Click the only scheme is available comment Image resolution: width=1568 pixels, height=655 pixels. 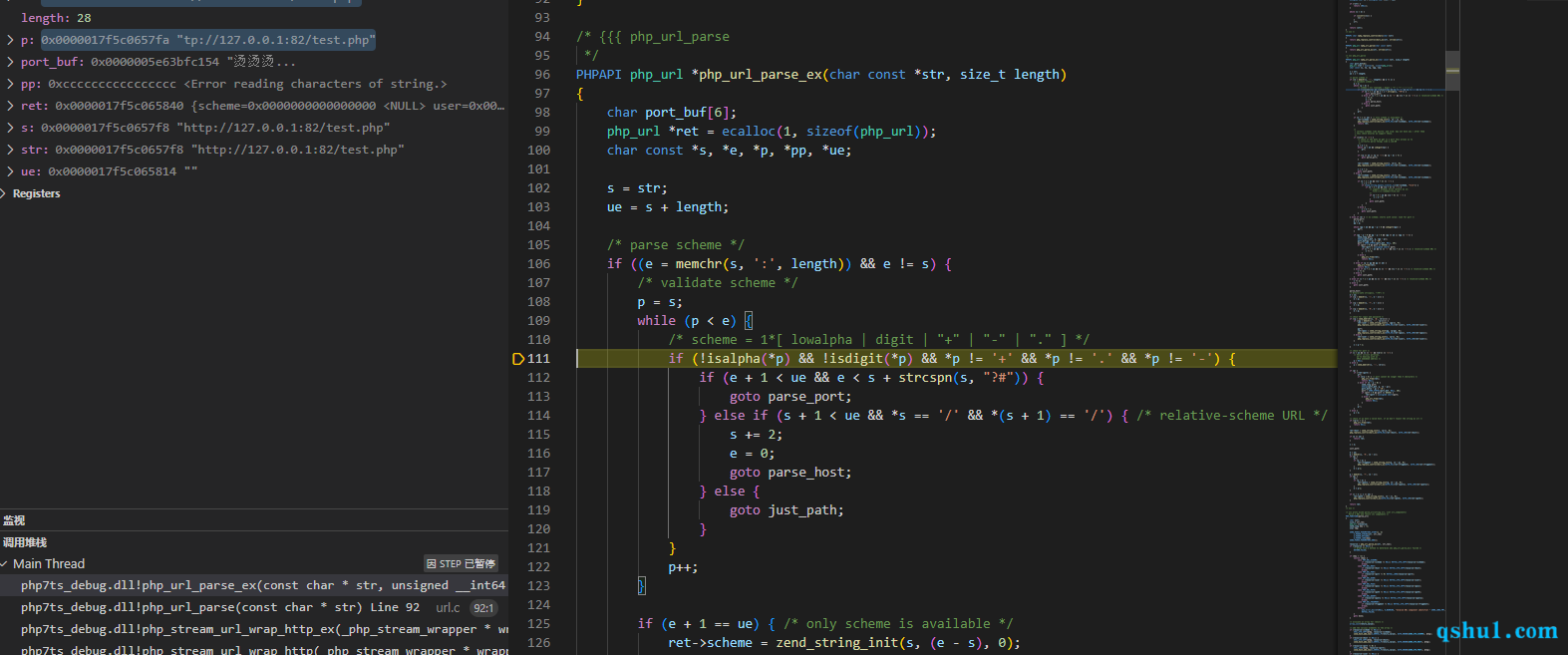click(898, 624)
